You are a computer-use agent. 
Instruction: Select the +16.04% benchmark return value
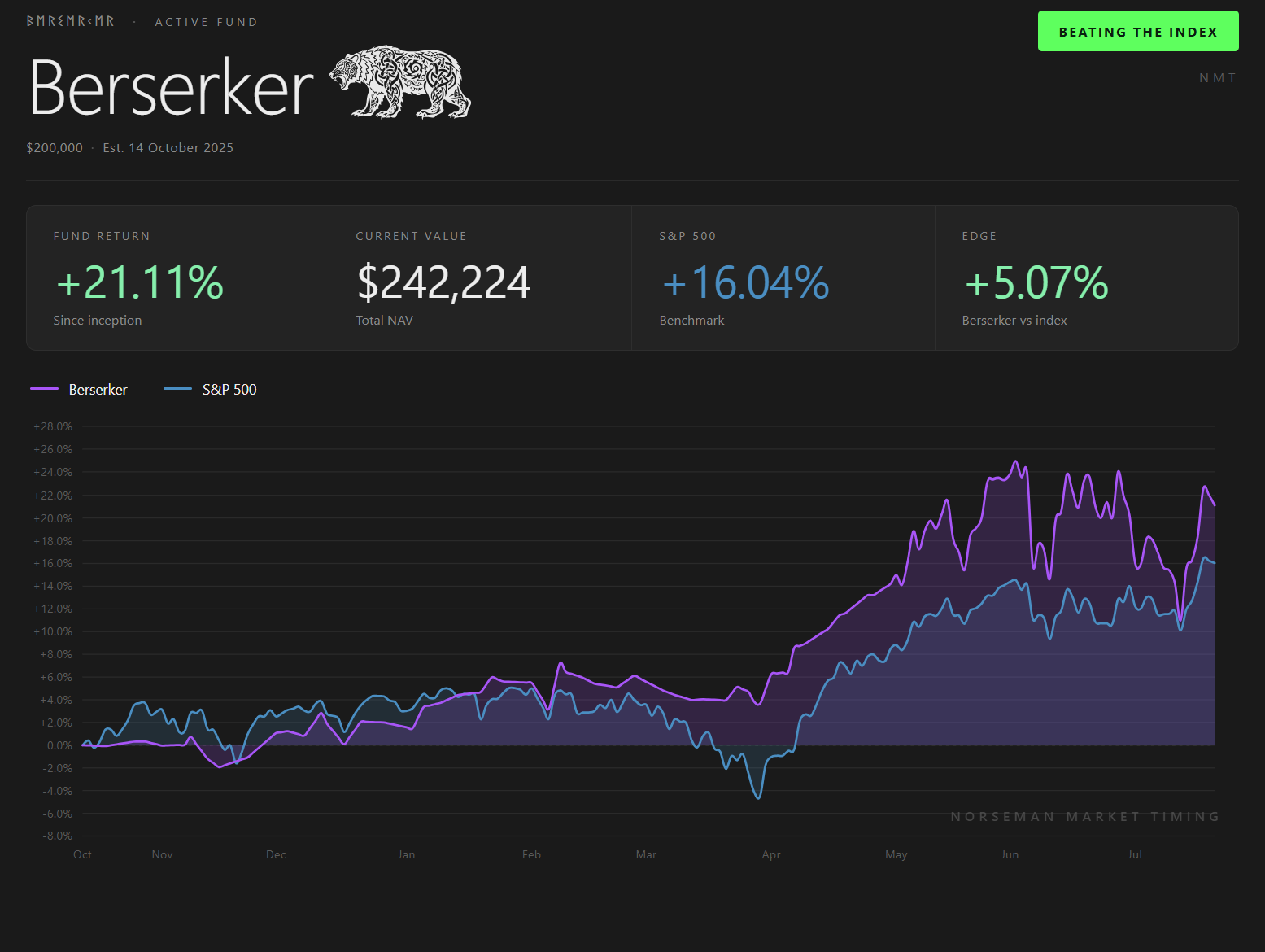[x=746, y=282]
